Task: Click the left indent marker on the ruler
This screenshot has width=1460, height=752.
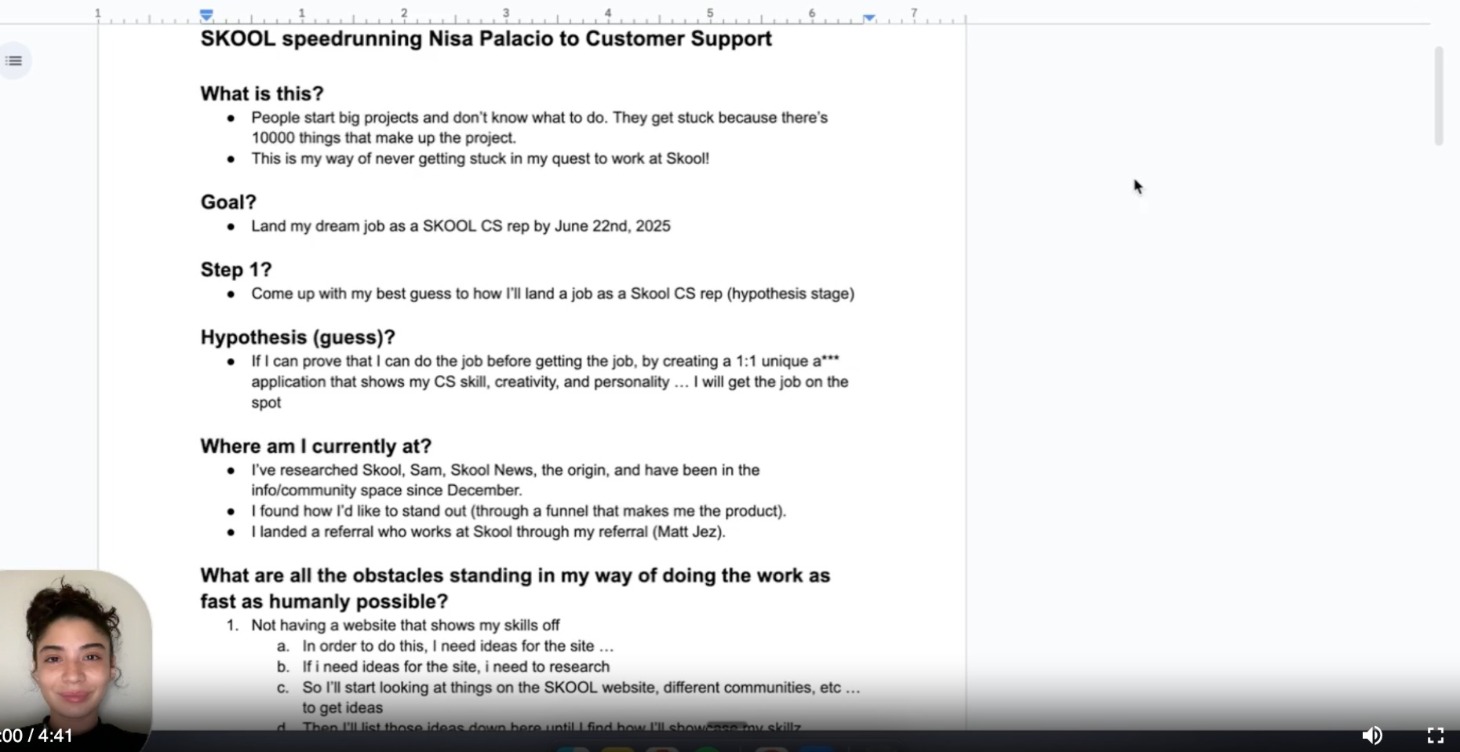Action: tap(206, 16)
